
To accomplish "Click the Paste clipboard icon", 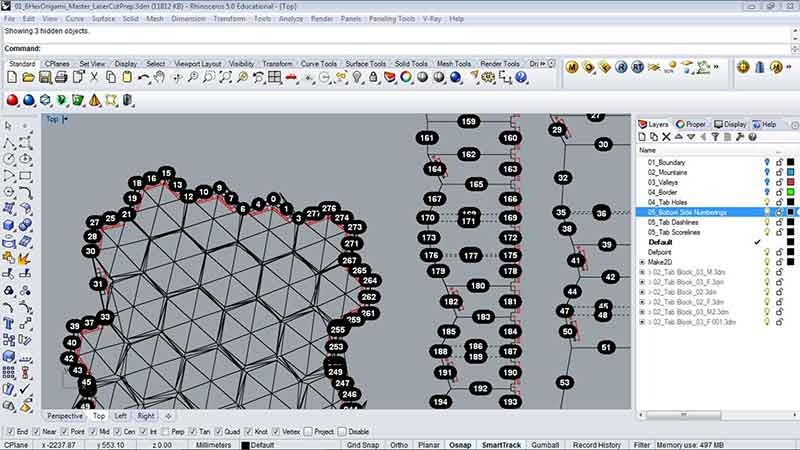I will coord(127,77).
